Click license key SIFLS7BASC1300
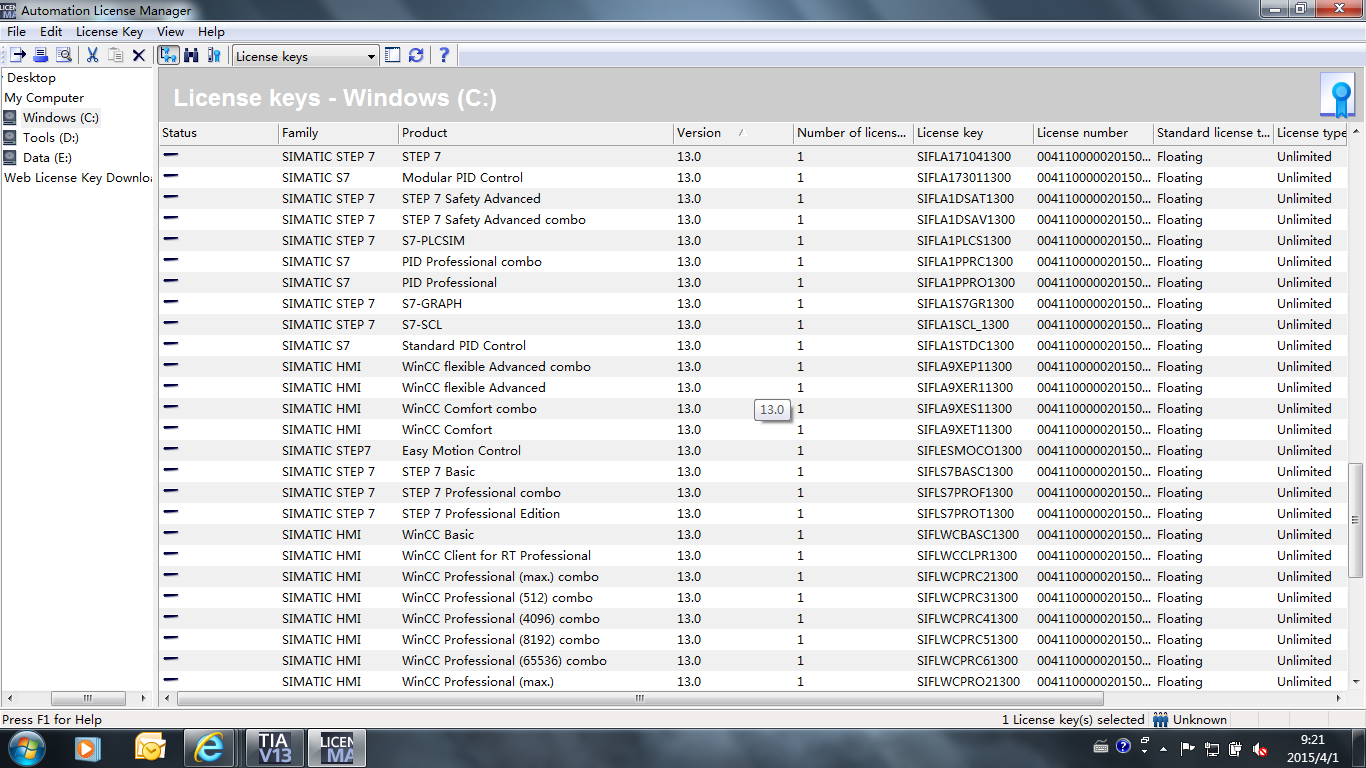This screenshot has width=1366, height=768. pos(965,472)
